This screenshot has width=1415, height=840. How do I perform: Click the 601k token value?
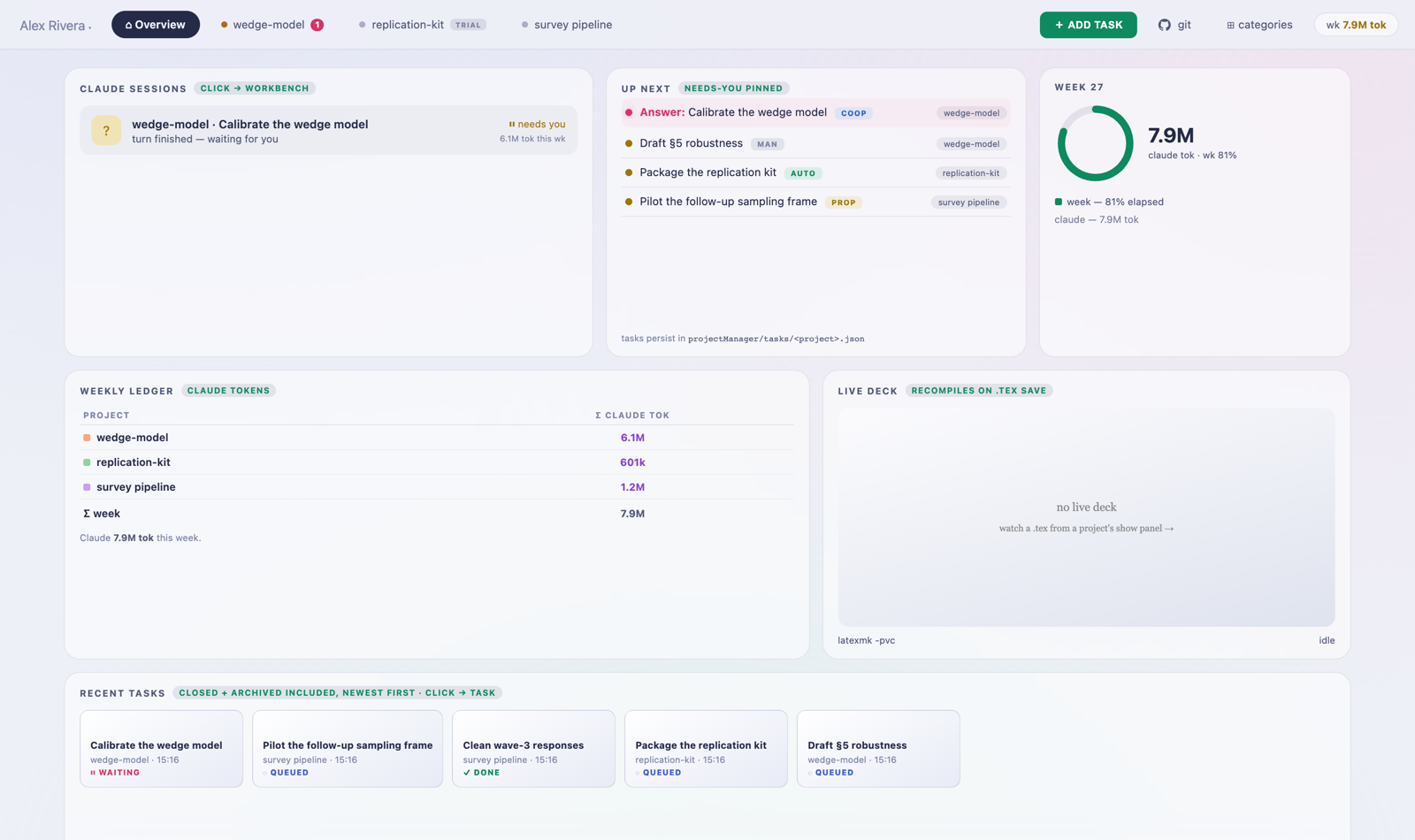[x=632, y=462]
